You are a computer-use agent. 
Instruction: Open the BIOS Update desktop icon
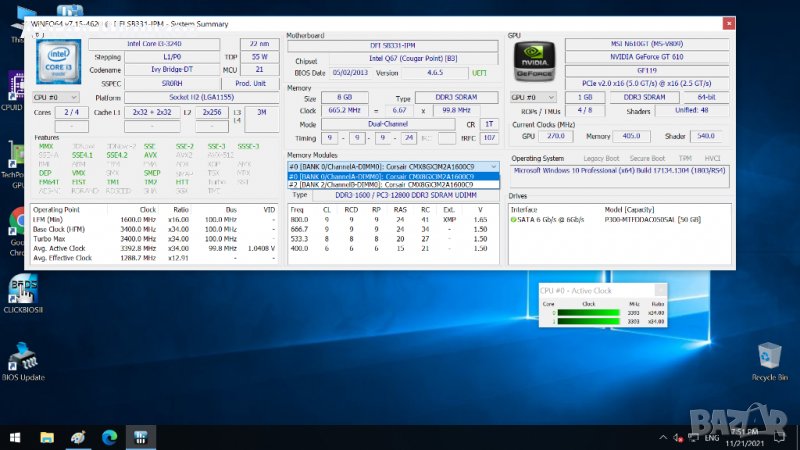pos(24,360)
